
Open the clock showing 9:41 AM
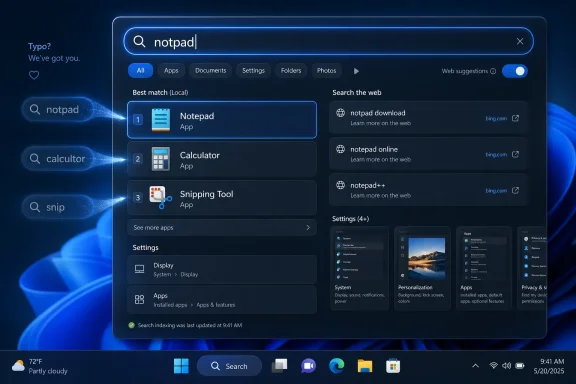click(x=549, y=366)
